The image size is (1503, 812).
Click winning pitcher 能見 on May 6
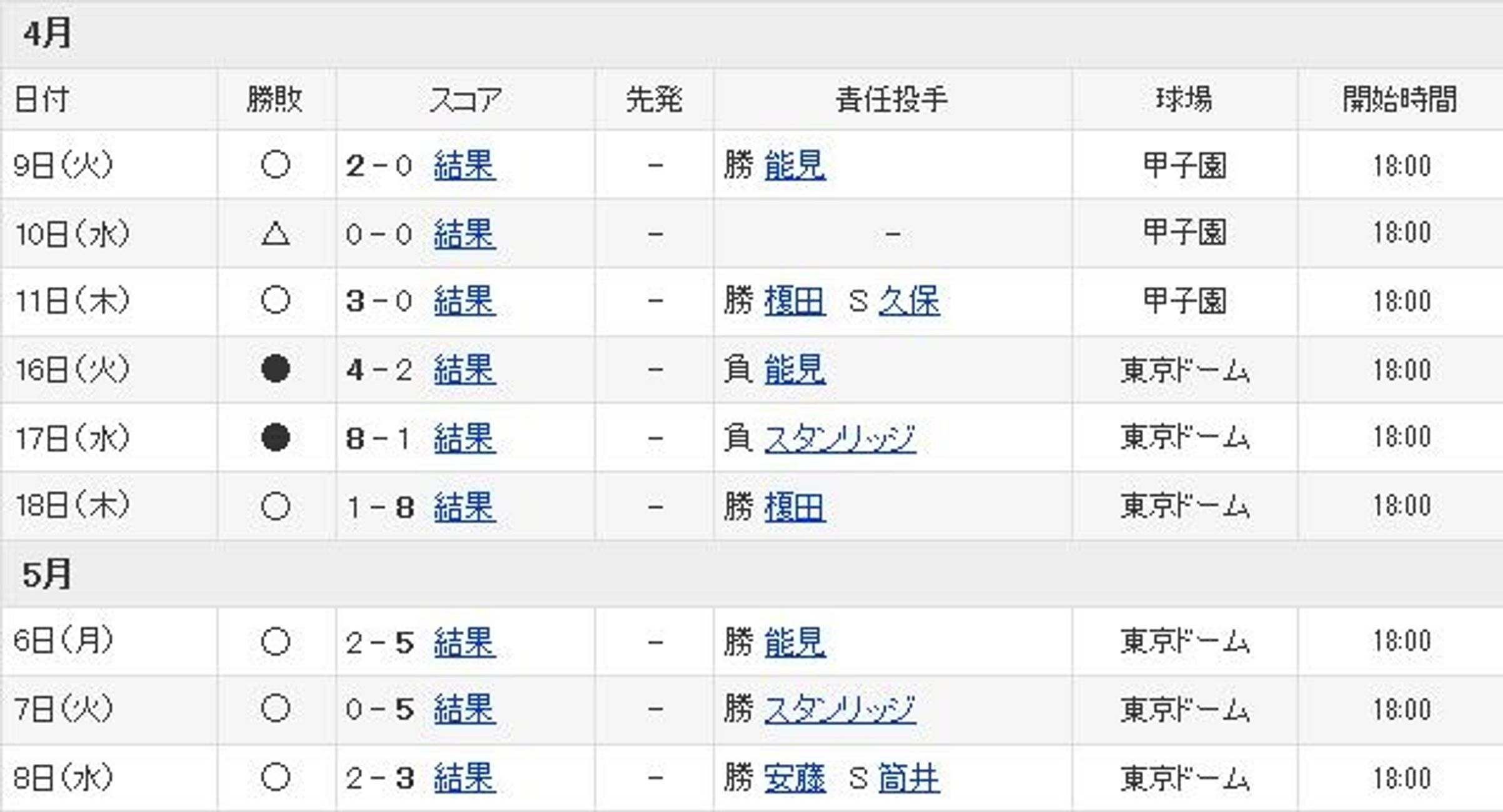[795, 642]
